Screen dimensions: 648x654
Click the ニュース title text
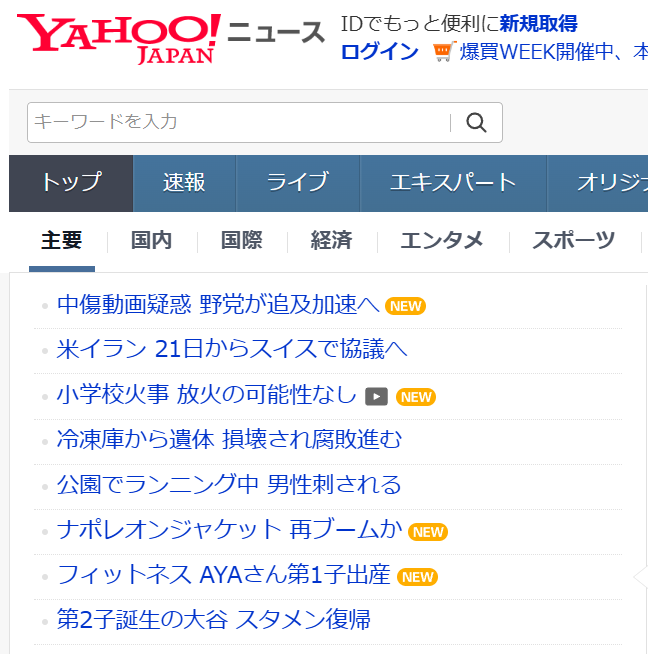point(276,33)
